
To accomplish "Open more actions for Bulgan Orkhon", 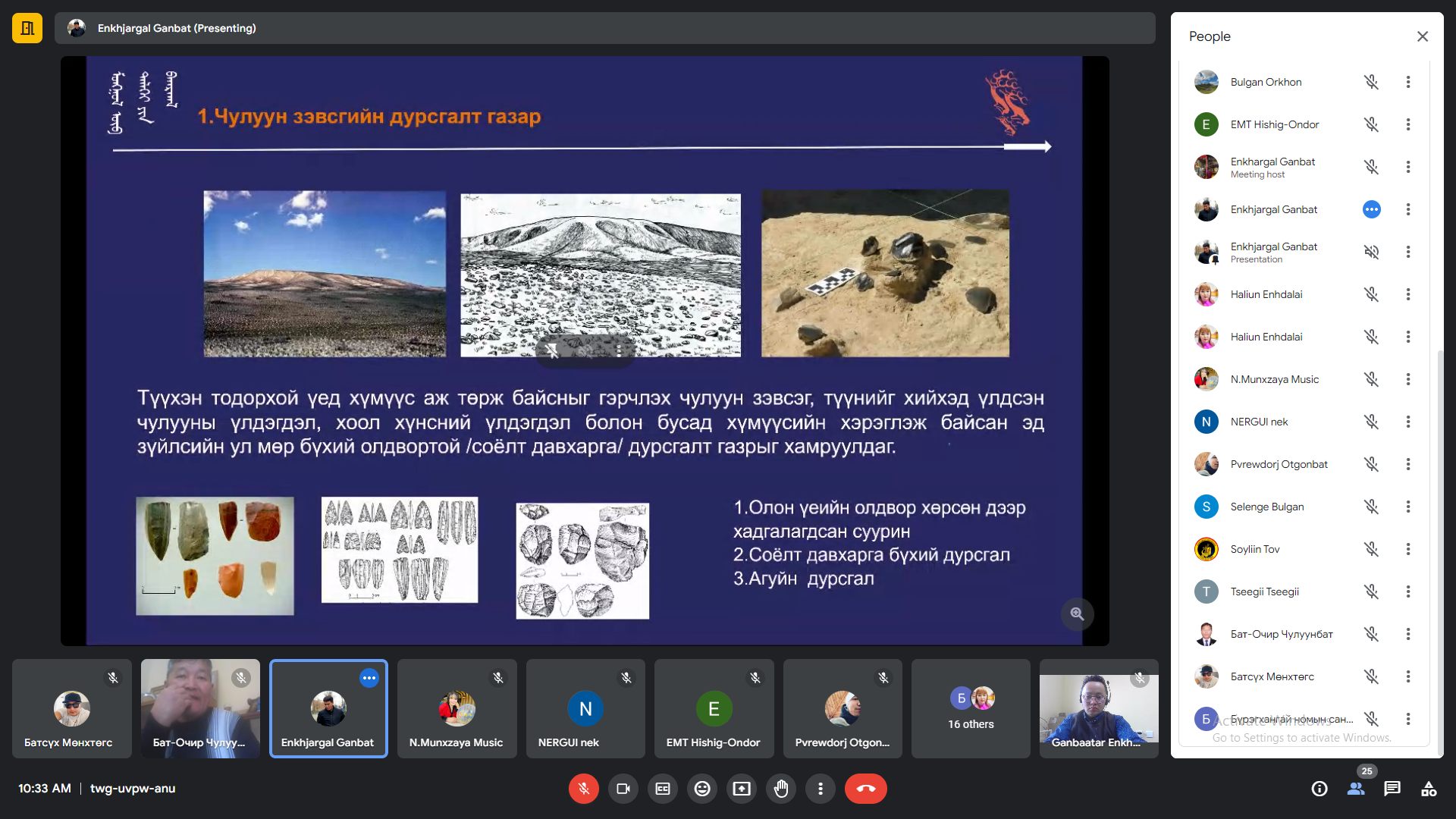I will pyautogui.click(x=1408, y=82).
